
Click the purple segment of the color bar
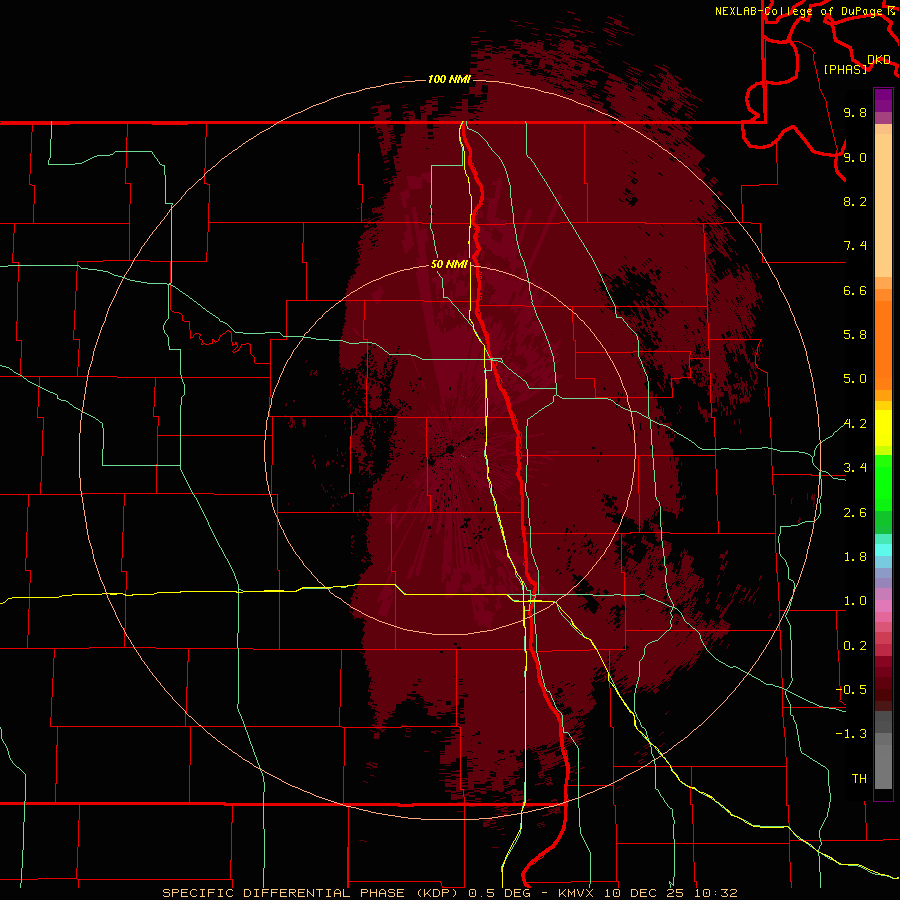pyautogui.click(x=883, y=101)
